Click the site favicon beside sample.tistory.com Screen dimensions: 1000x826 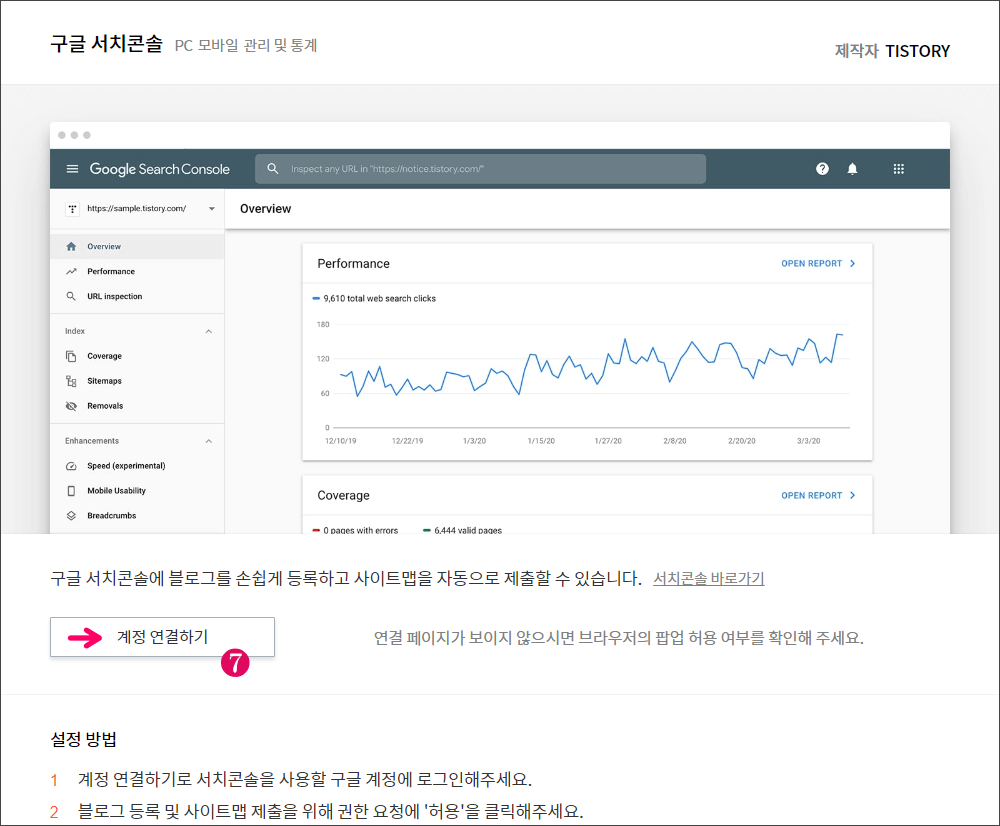click(72, 209)
